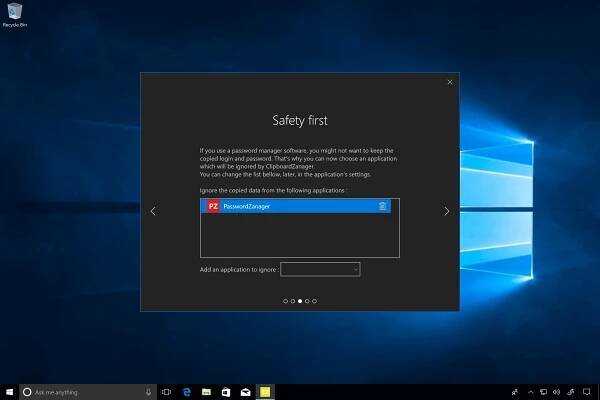Viewport: 600px width, 400px height.
Task: Open the Mail app in taskbar
Action: pos(245,392)
